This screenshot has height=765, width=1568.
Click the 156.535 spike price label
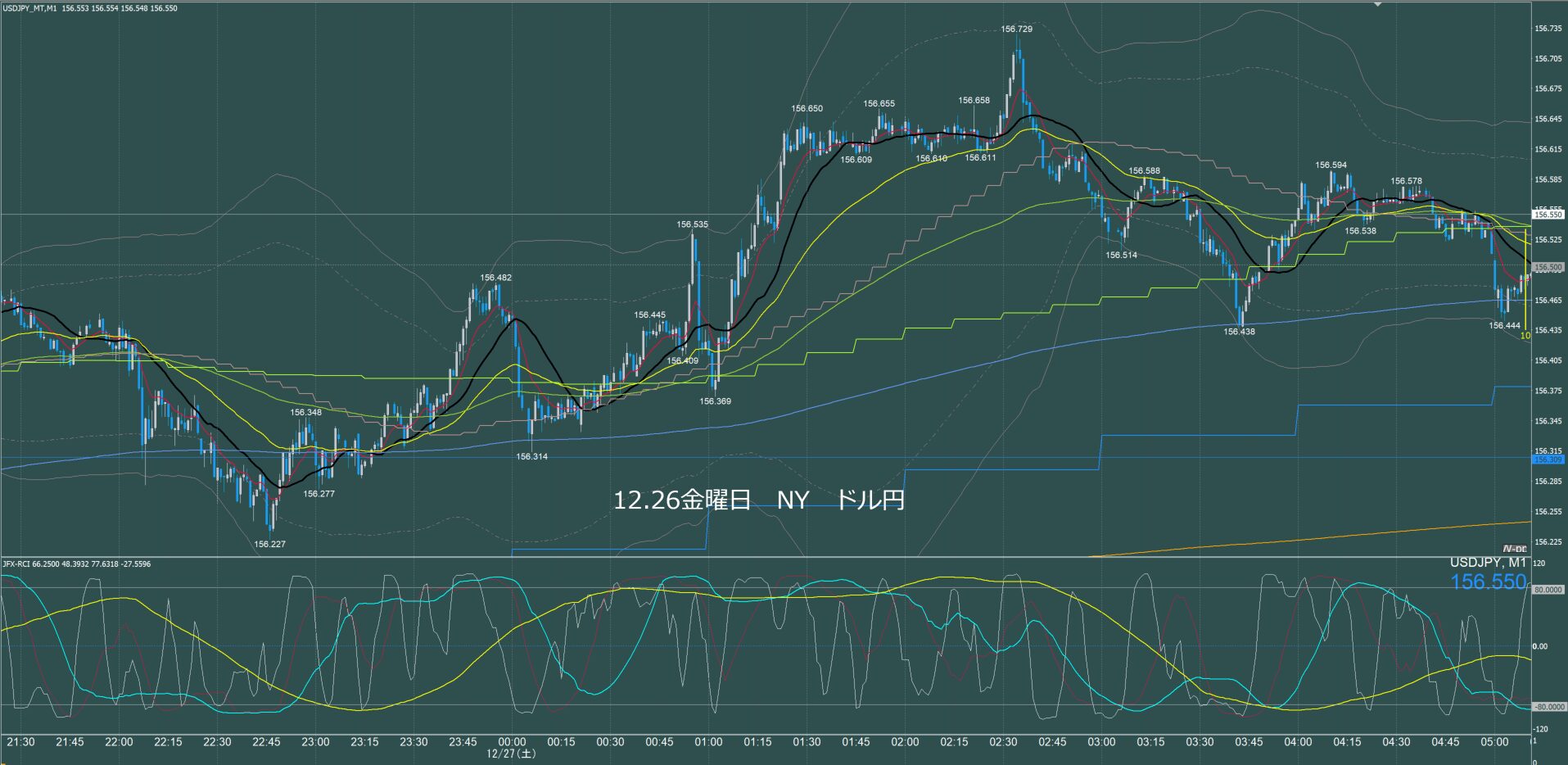pos(692,224)
